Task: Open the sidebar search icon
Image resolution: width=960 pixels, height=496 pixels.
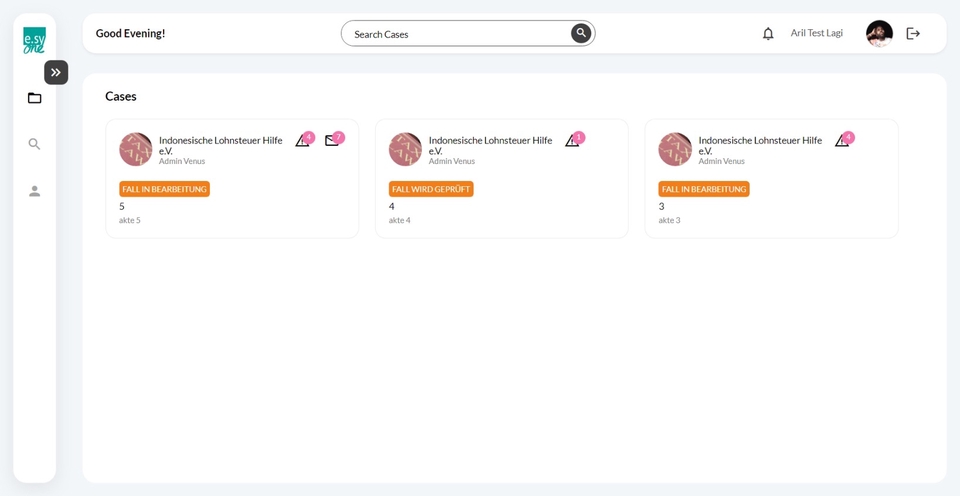Action: pyautogui.click(x=34, y=144)
